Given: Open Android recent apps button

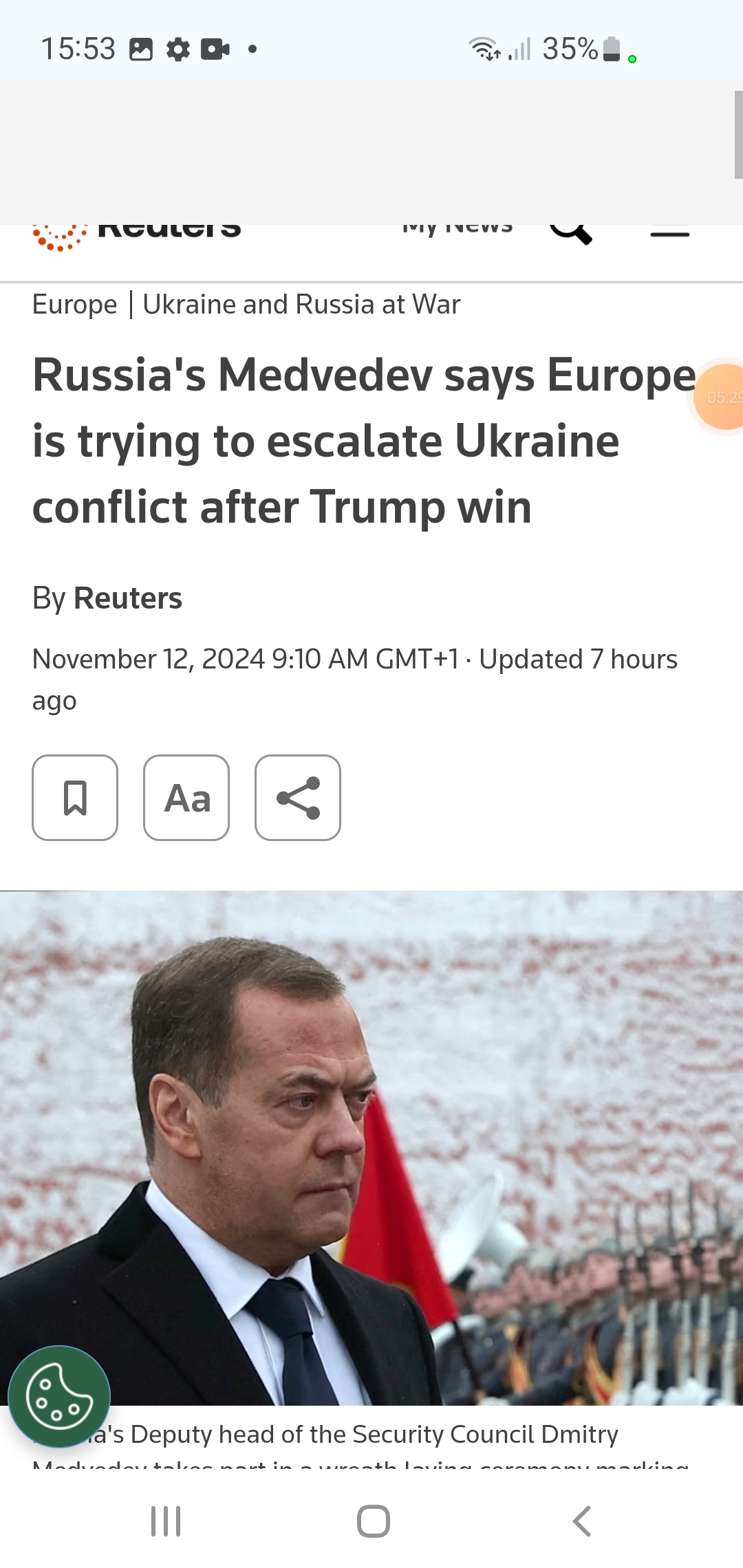Looking at the screenshot, I should click(x=166, y=1521).
